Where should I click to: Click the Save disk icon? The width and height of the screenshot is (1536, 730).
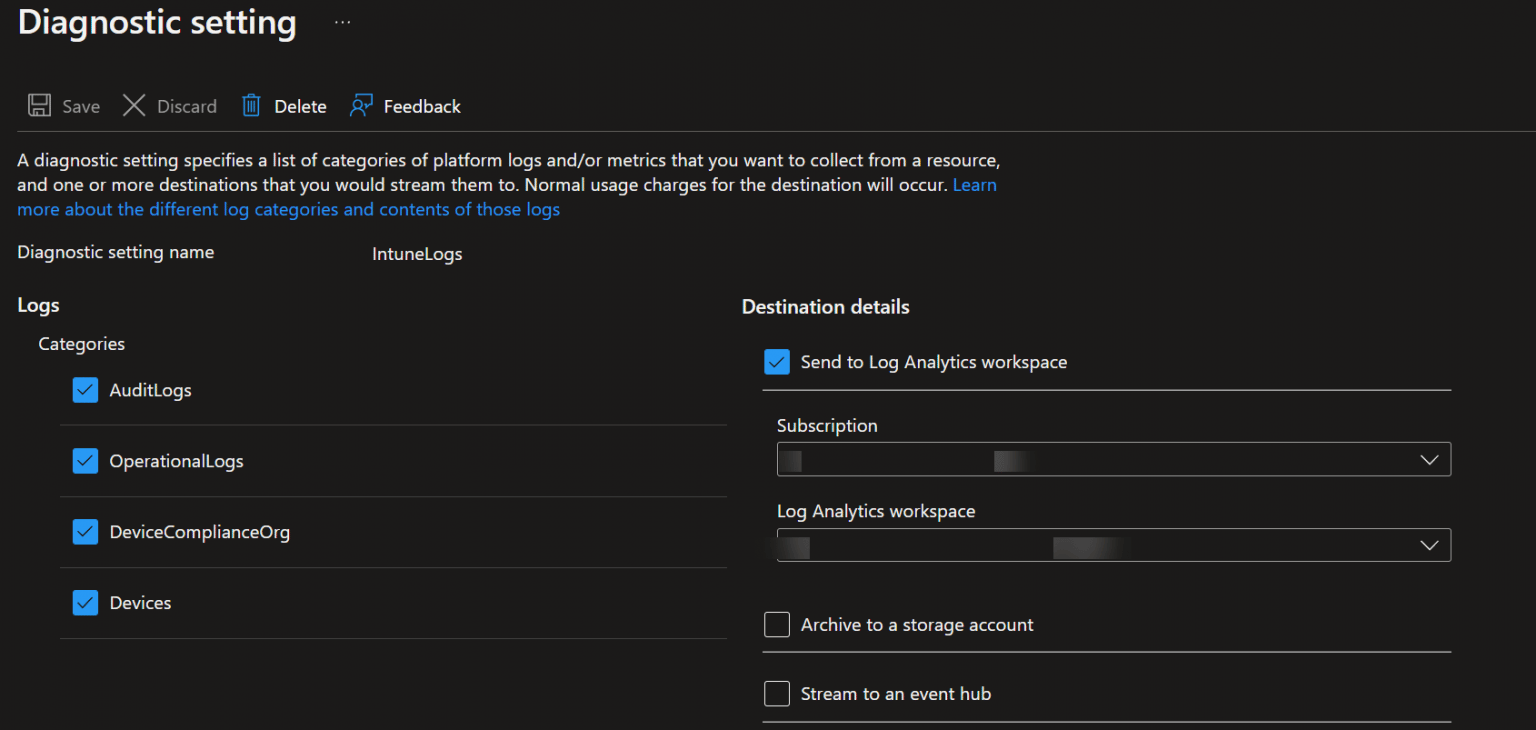[39, 105]
